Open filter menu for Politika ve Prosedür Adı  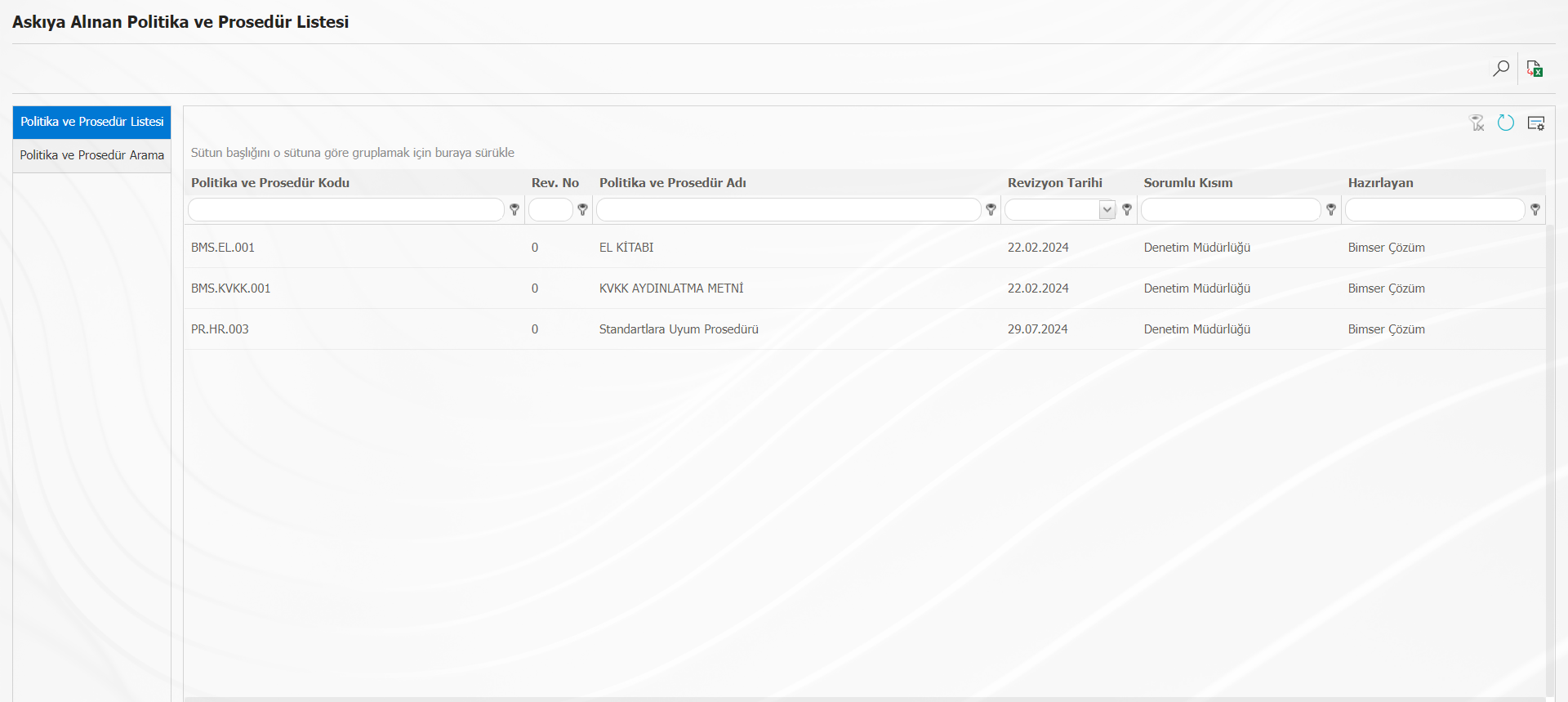coord(991,210)
